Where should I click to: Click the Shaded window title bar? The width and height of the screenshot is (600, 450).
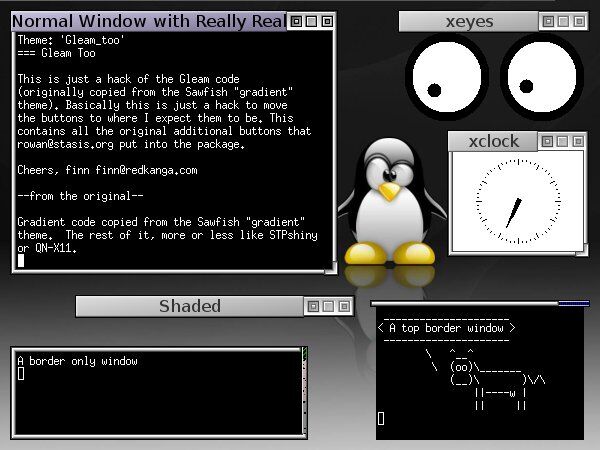click(x=190, y=306)
